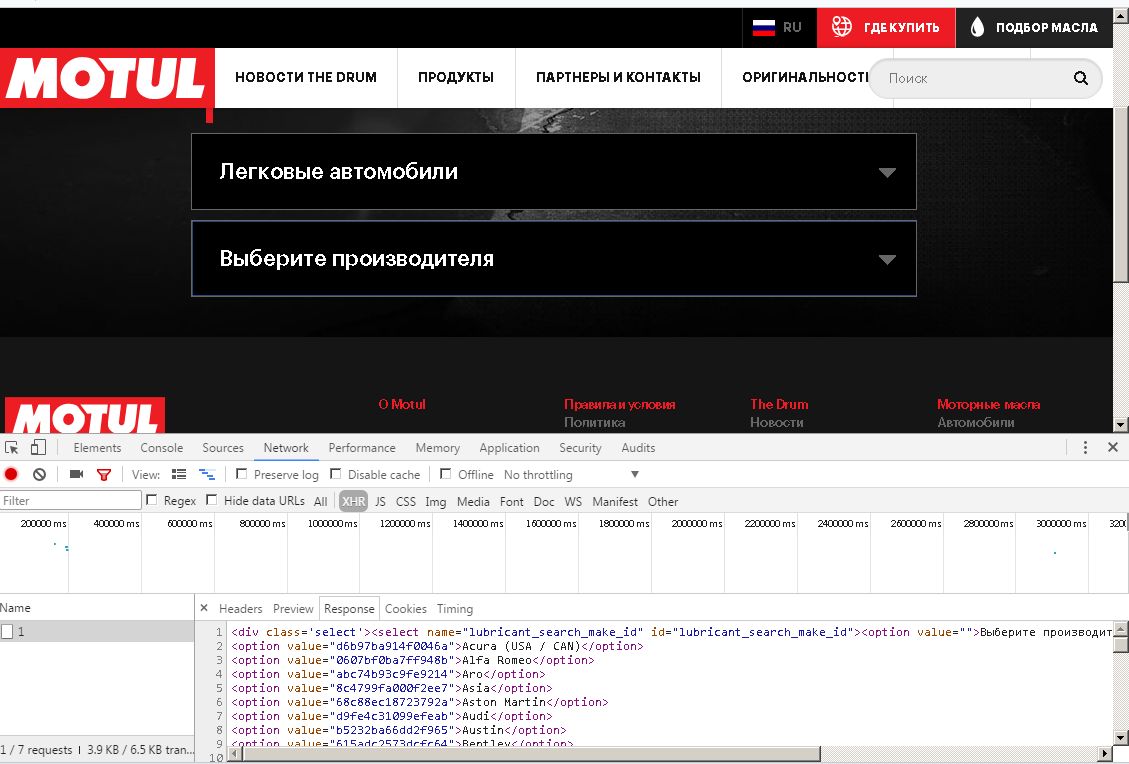Click the response pane horizontal scrollbar
This screenshot has height=764, width=1129.
pos(531,754)
